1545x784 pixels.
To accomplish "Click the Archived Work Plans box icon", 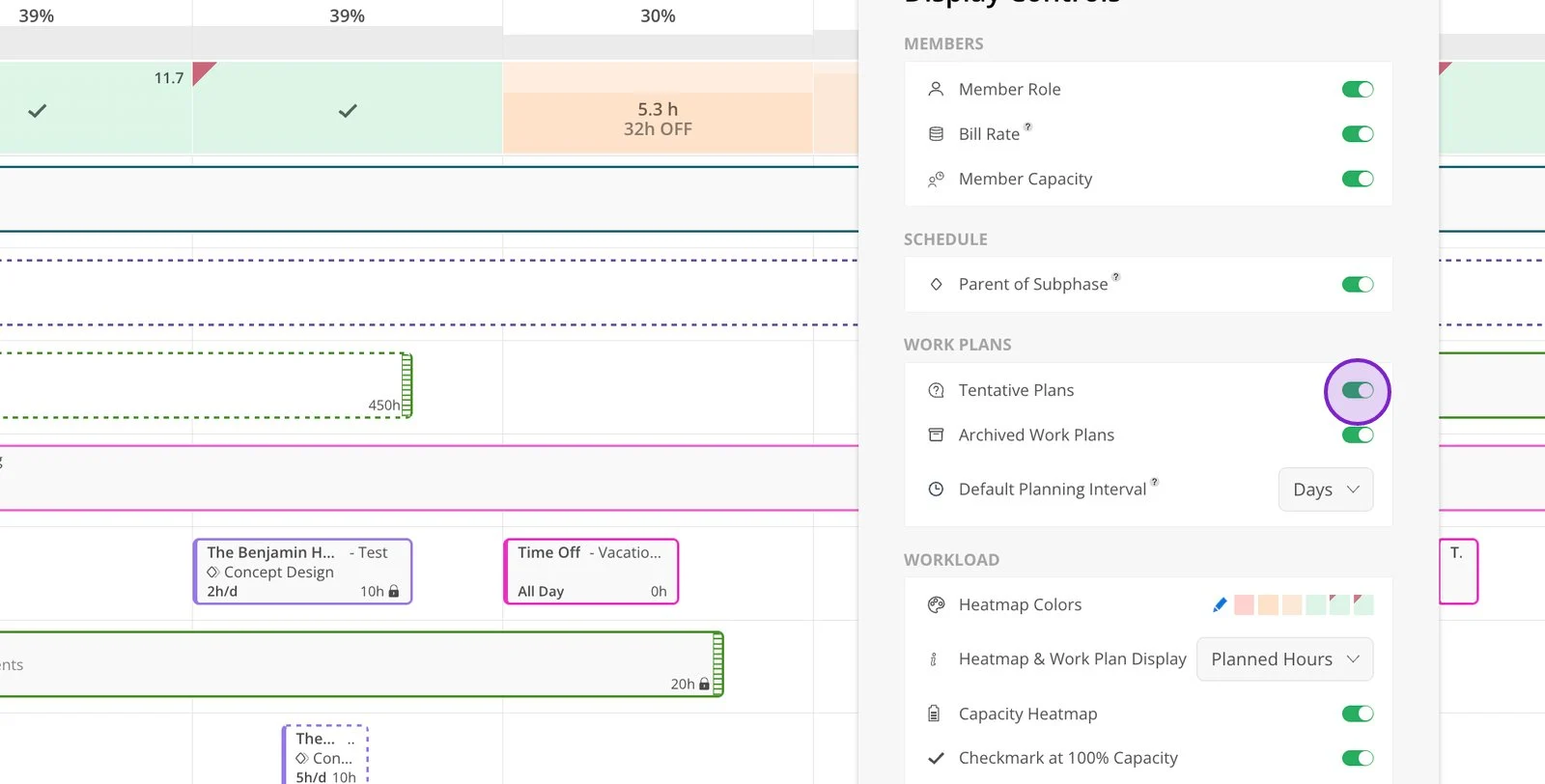I will pos(936,434).
